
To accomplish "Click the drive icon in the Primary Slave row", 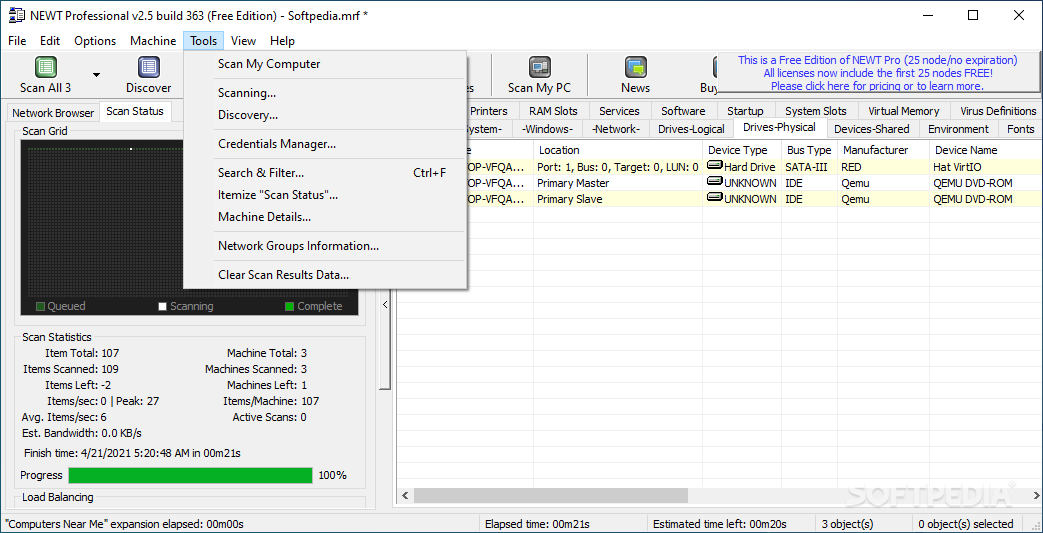I will tap(715, 198).
